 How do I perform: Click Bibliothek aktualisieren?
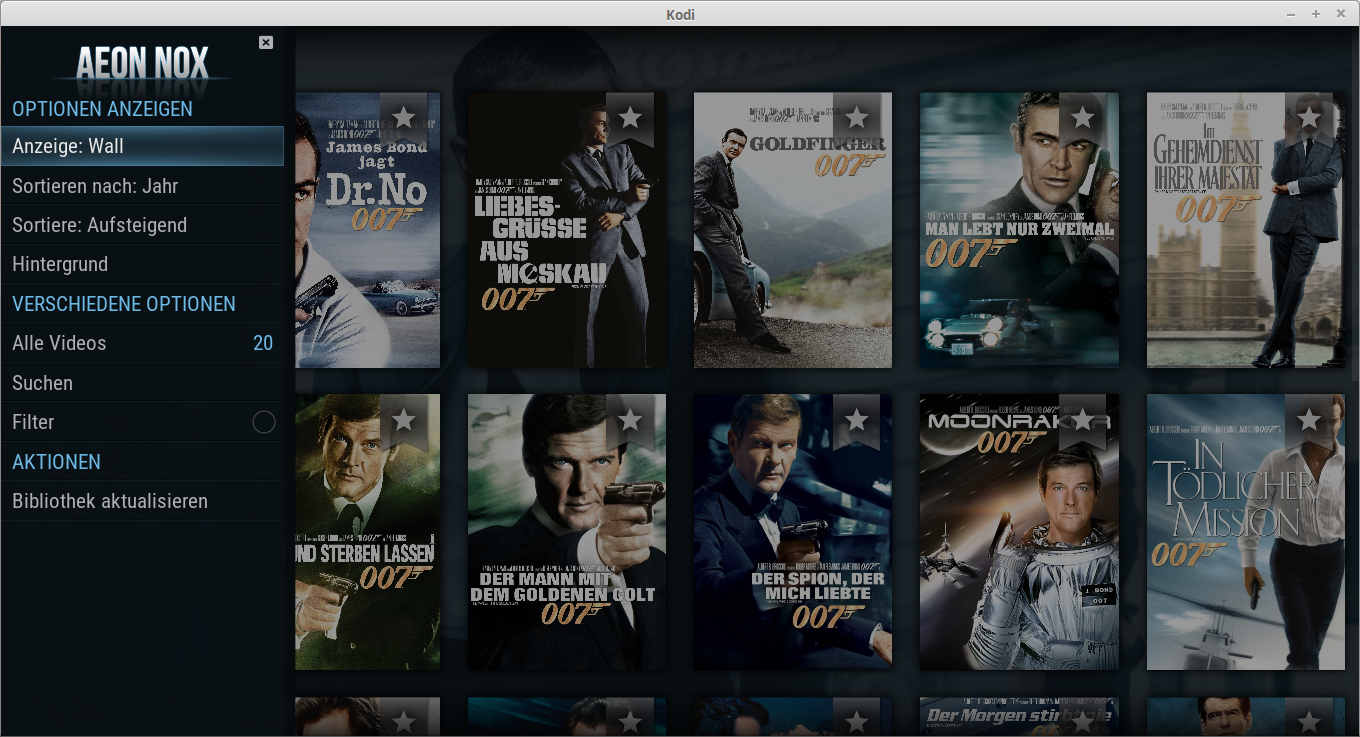[x=142, y=501]
